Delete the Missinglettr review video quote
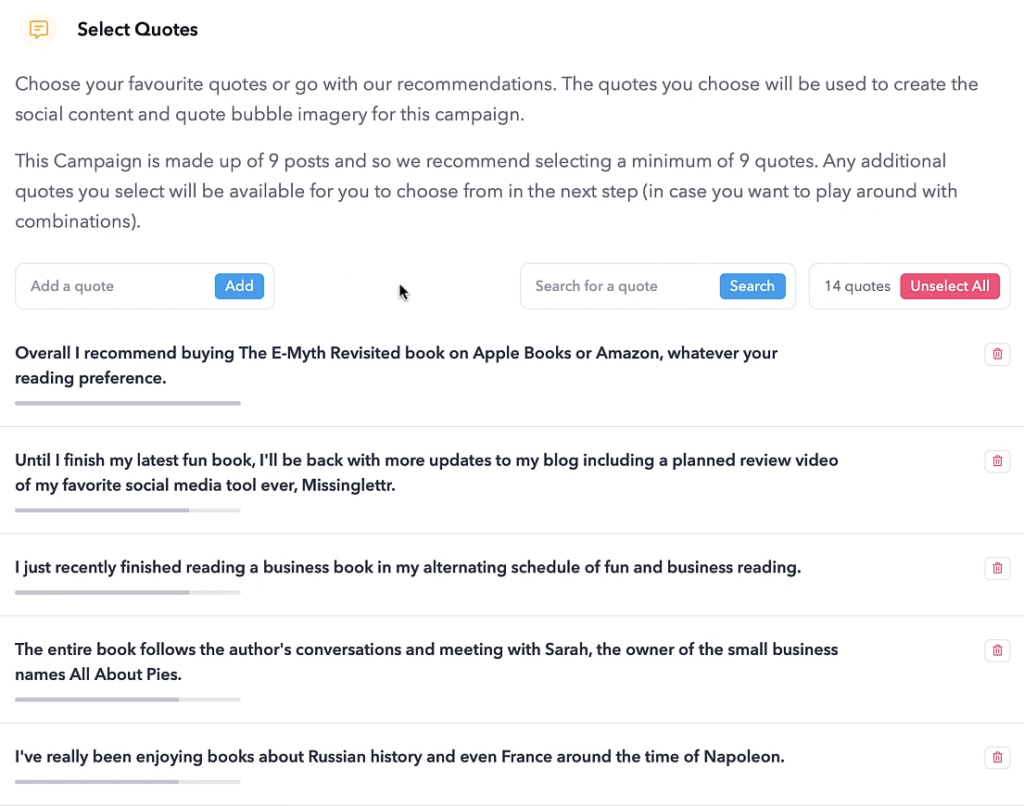This screenshot has height=806, width=1024. (997, 461)
